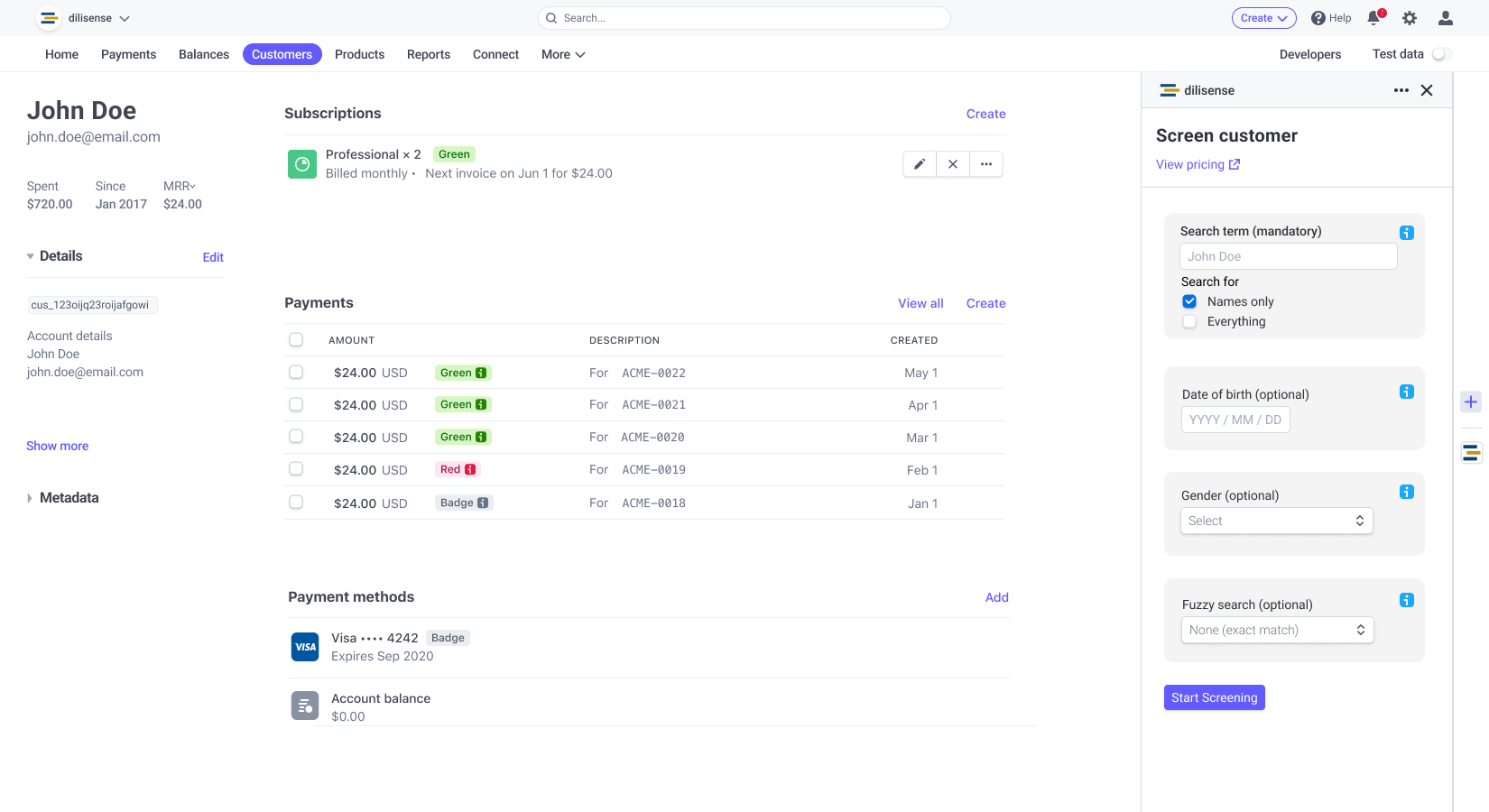Open the notifications bell icon
The image size is (1489, 812).
click(1373, 18)
